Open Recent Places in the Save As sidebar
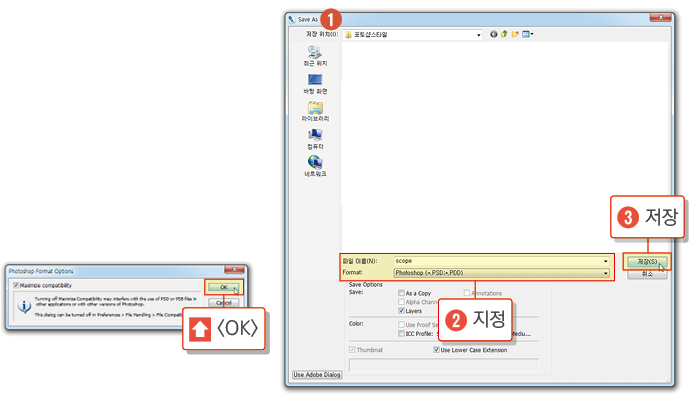 pos(315,56)
